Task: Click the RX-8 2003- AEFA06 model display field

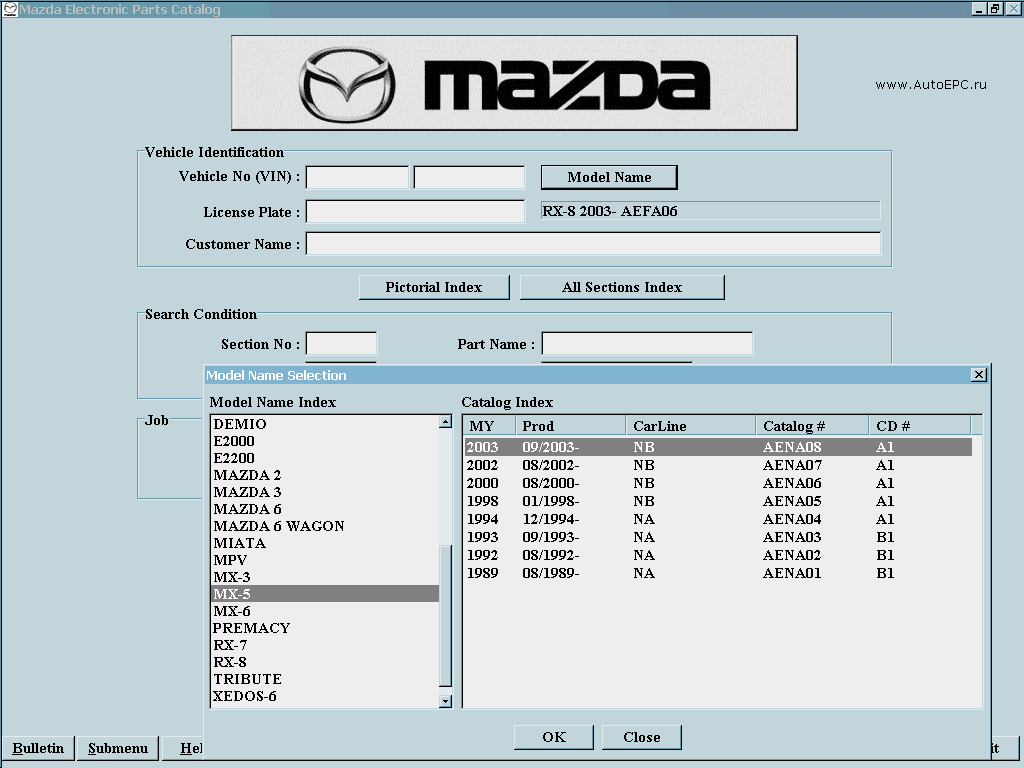Action: (711, 211)
